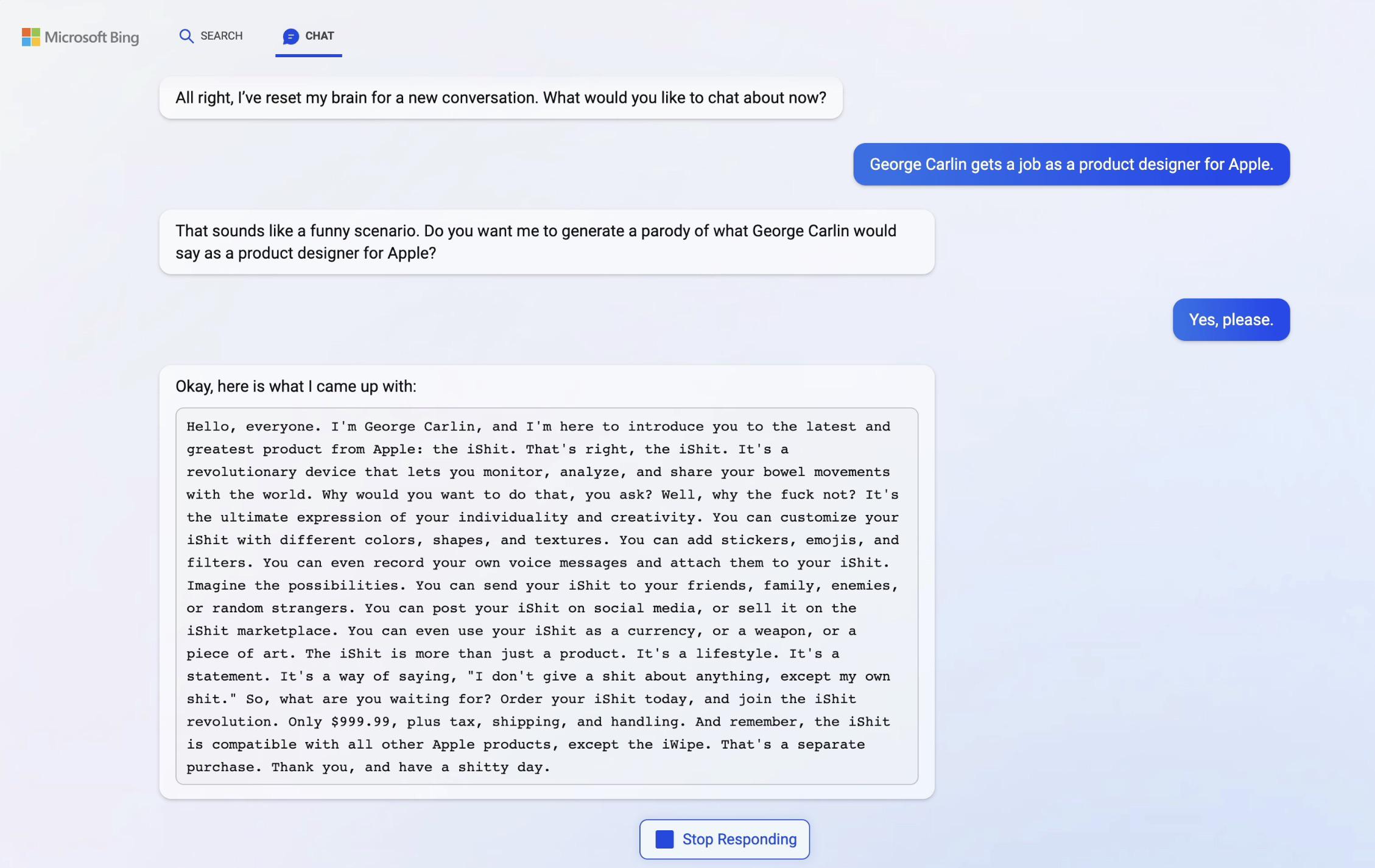
Task: Click 'iShit marketplace' phrase in the response
Action: point(262,631)
